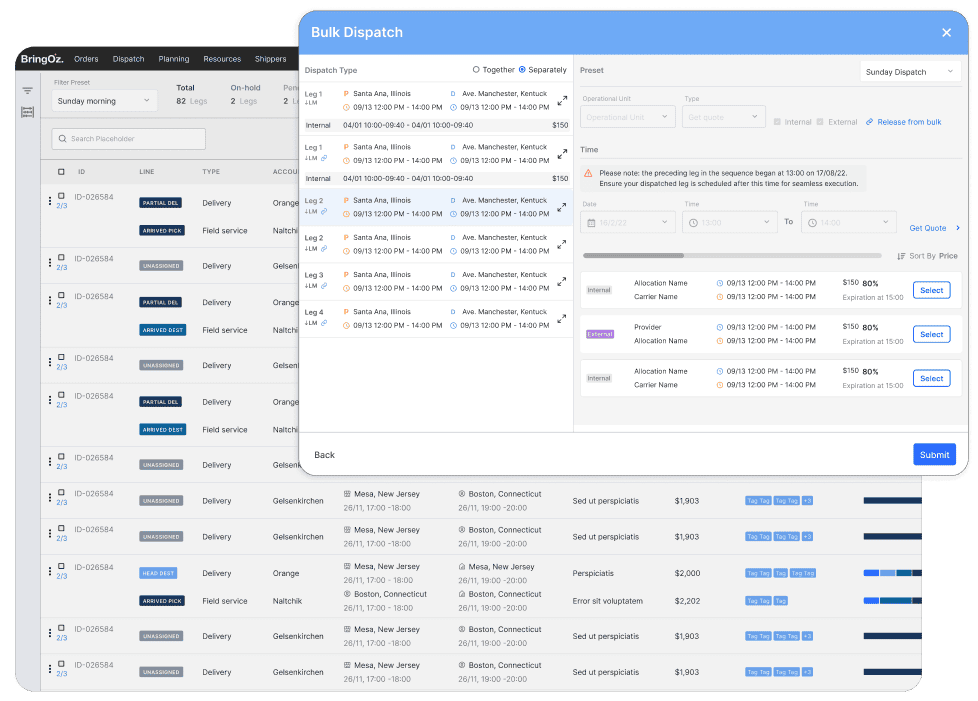
Task: Click the chain link icon in highlighted Leg 2
Action: click(324, 211)
